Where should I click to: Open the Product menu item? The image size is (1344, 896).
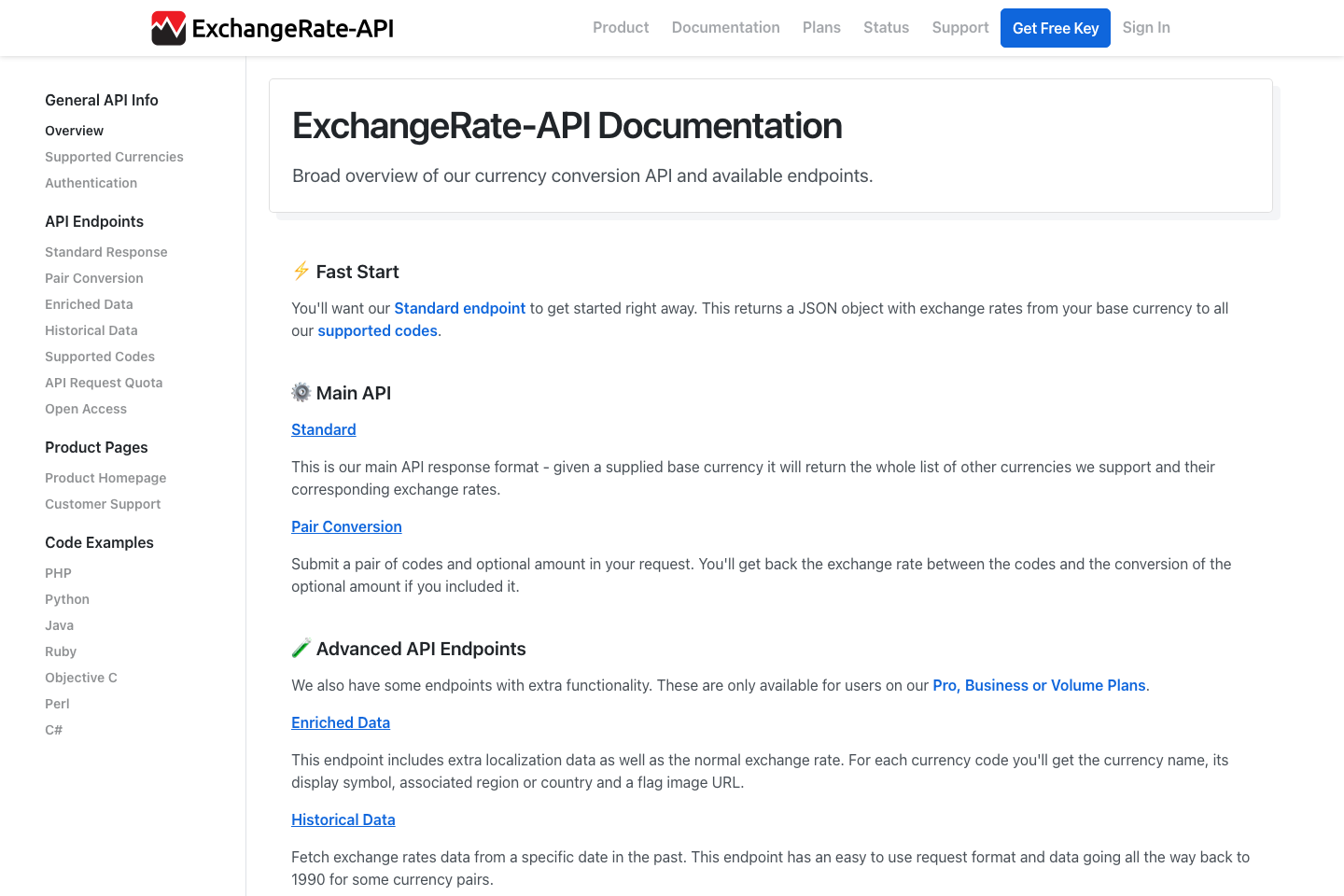(x=620, y=27)
